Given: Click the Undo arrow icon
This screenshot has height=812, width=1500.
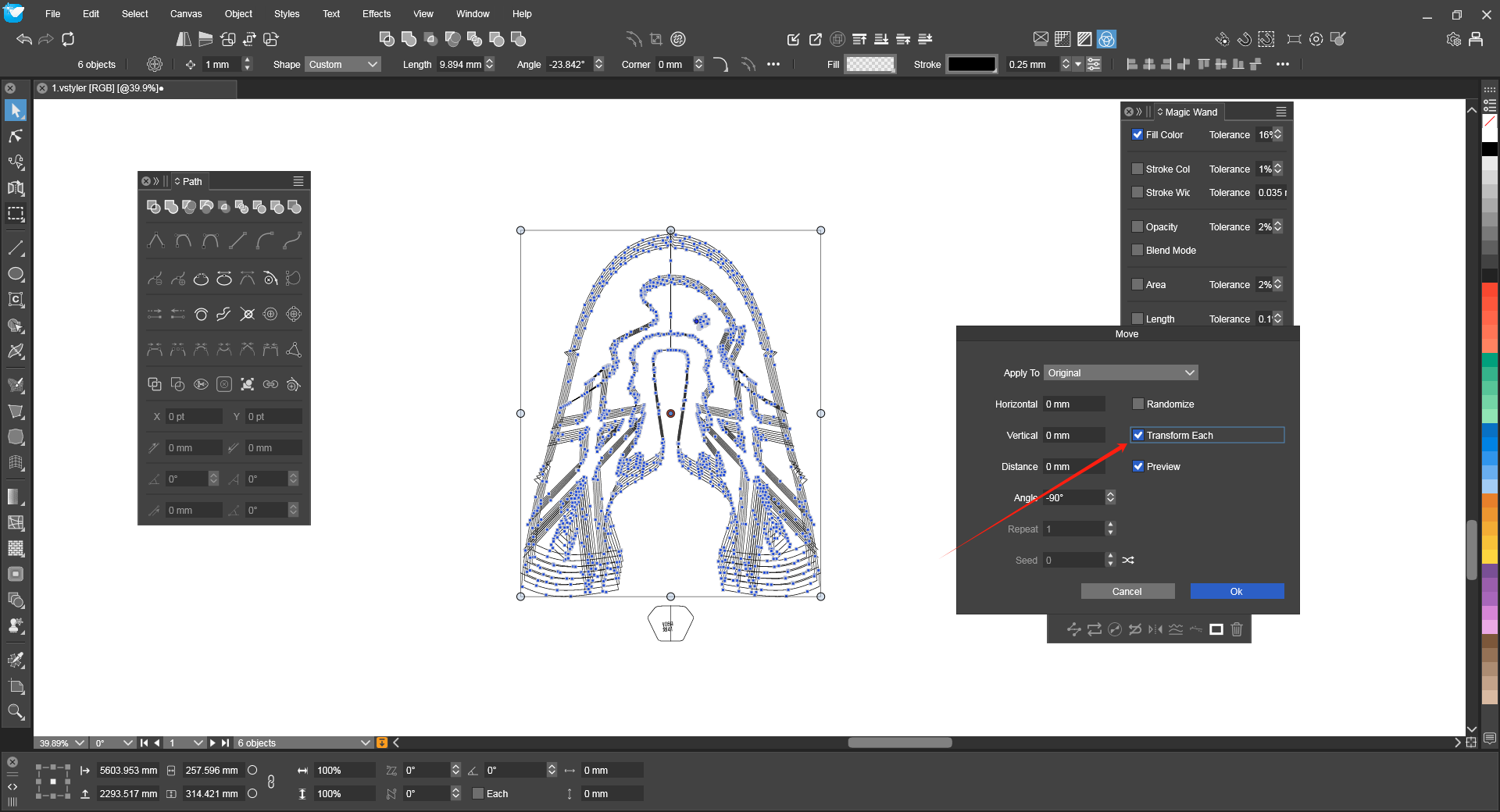Looking at the screenshot, I should click(x=24, y=39).
